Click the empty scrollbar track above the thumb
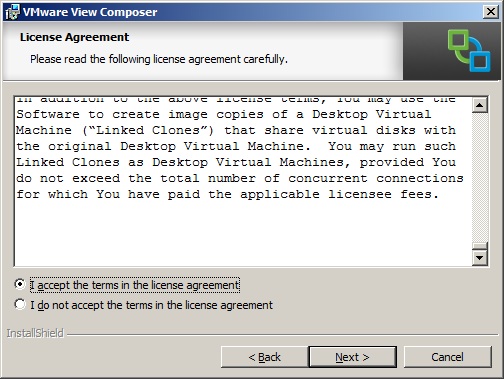The width and height of the screenshot is (504, 379). pyautogui.click(x=480, y=177)
